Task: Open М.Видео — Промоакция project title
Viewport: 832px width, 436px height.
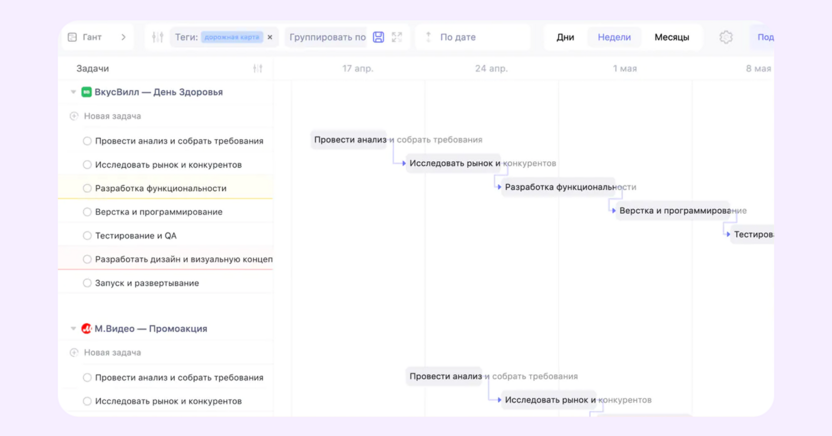Action: pyautogui.click(x=151, y=329)
